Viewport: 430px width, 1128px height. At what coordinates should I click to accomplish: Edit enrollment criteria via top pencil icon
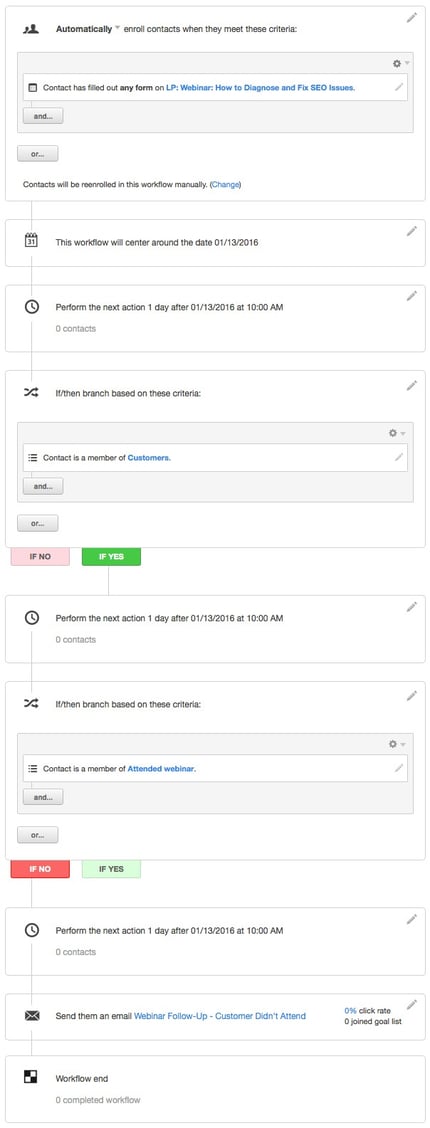(411, 17)
